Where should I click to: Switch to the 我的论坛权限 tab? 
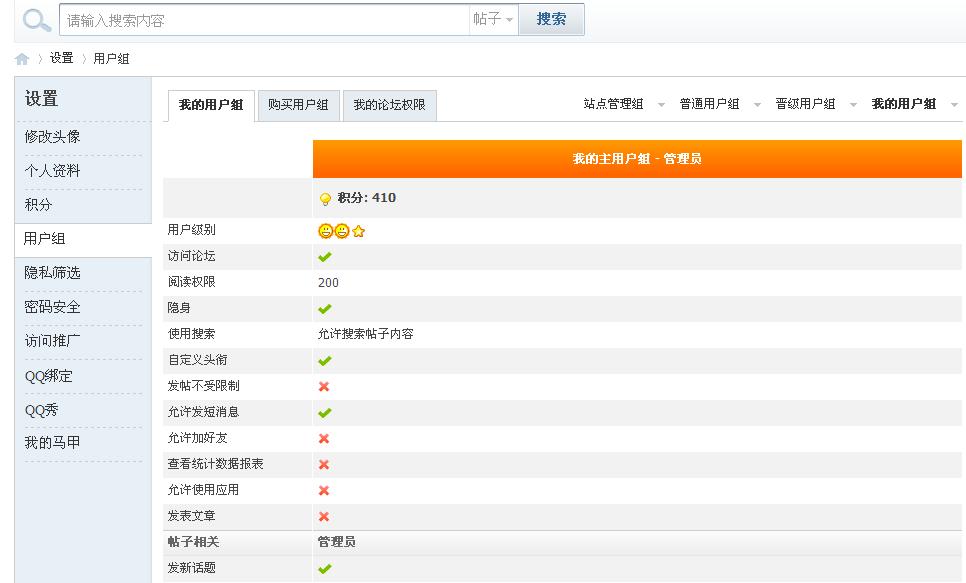[x=389, y=105]
